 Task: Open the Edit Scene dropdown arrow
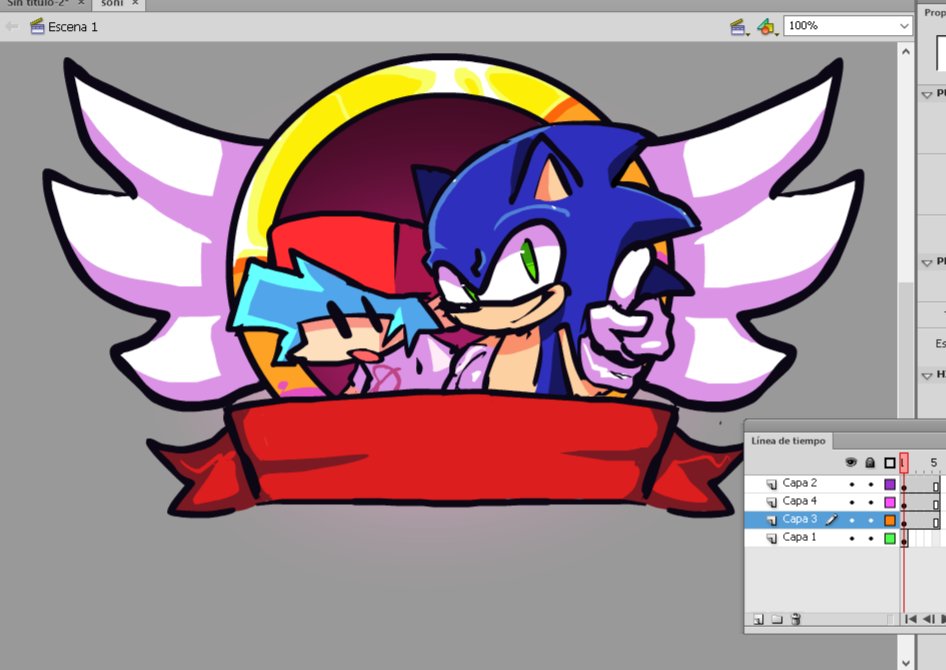(748, 34)
